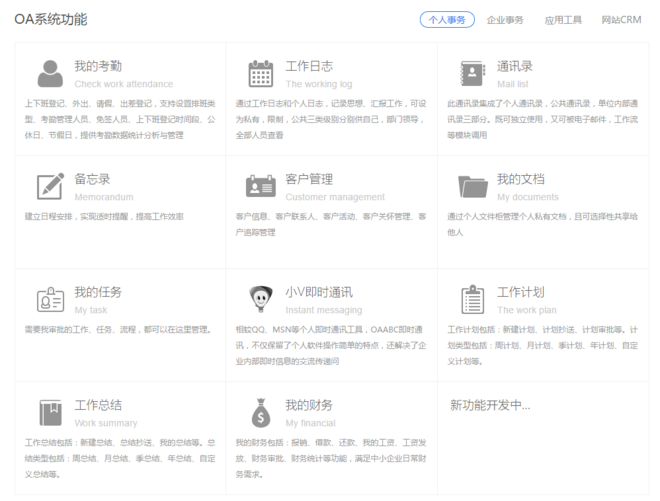660x501 pixels.
Task: Click the 小V即时通讯 mascot icon
Action: [261, 299]
